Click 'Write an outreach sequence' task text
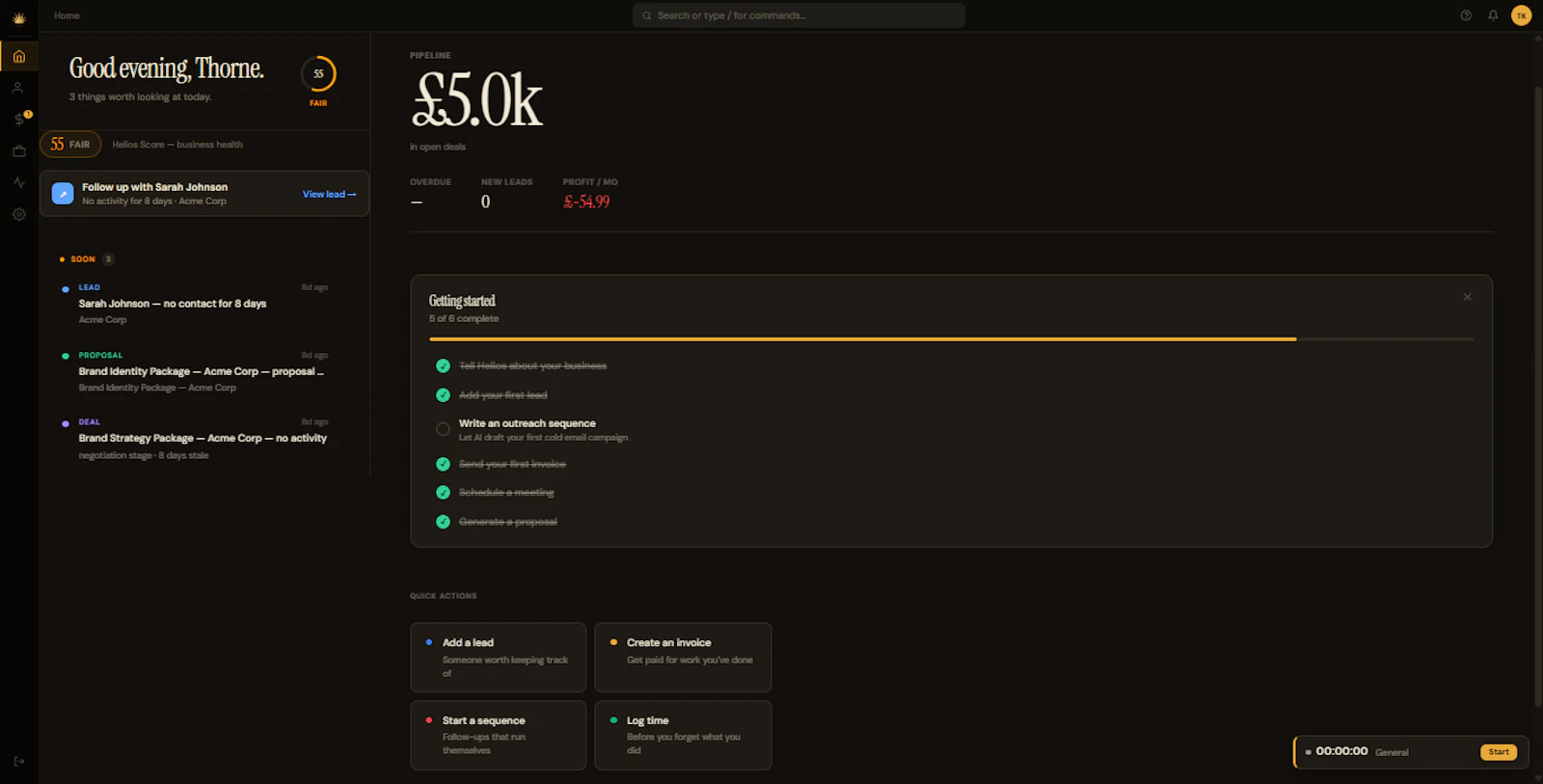 pos(528,423)
